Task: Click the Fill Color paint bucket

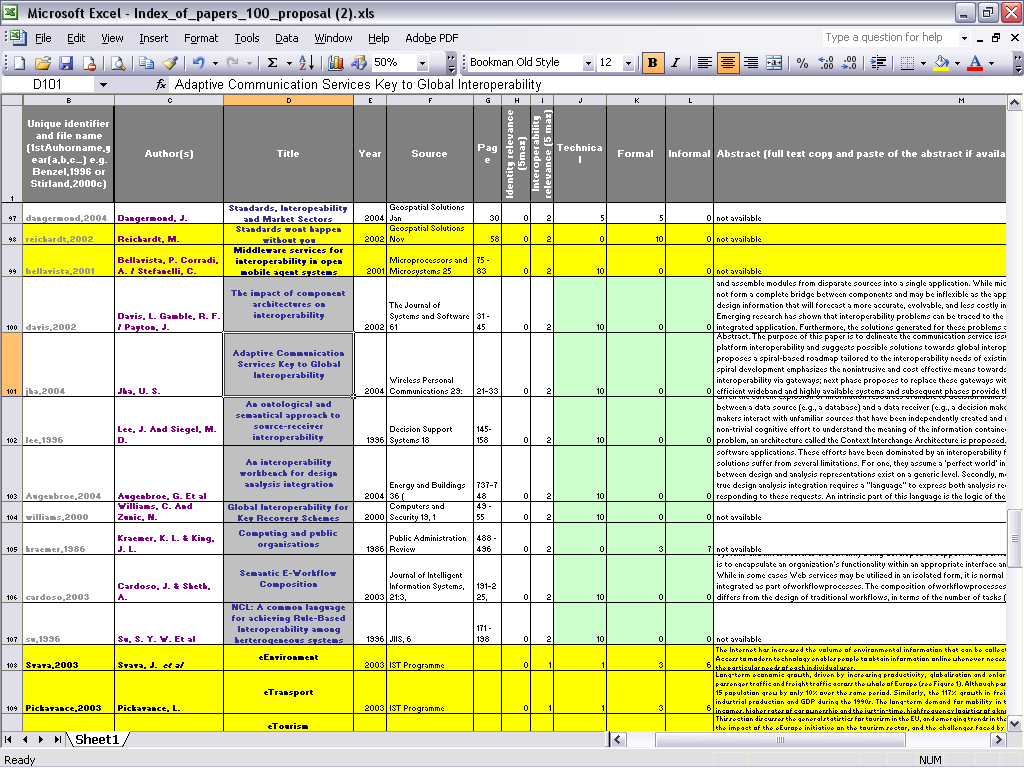Action: click(940, 63)
